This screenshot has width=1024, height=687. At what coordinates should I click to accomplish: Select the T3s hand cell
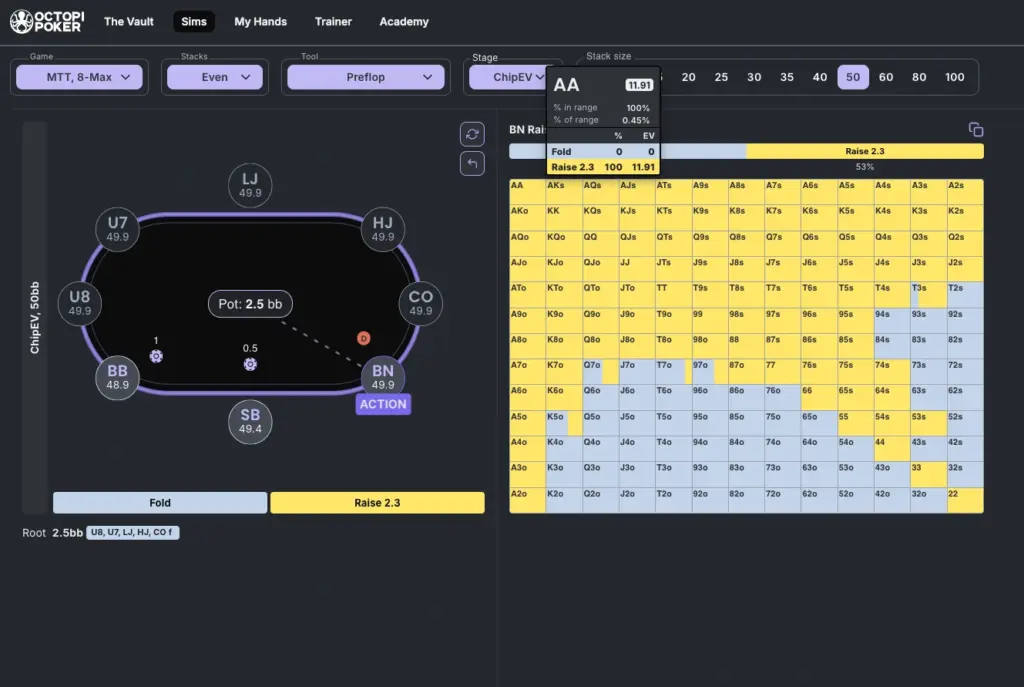pos(929,295)
